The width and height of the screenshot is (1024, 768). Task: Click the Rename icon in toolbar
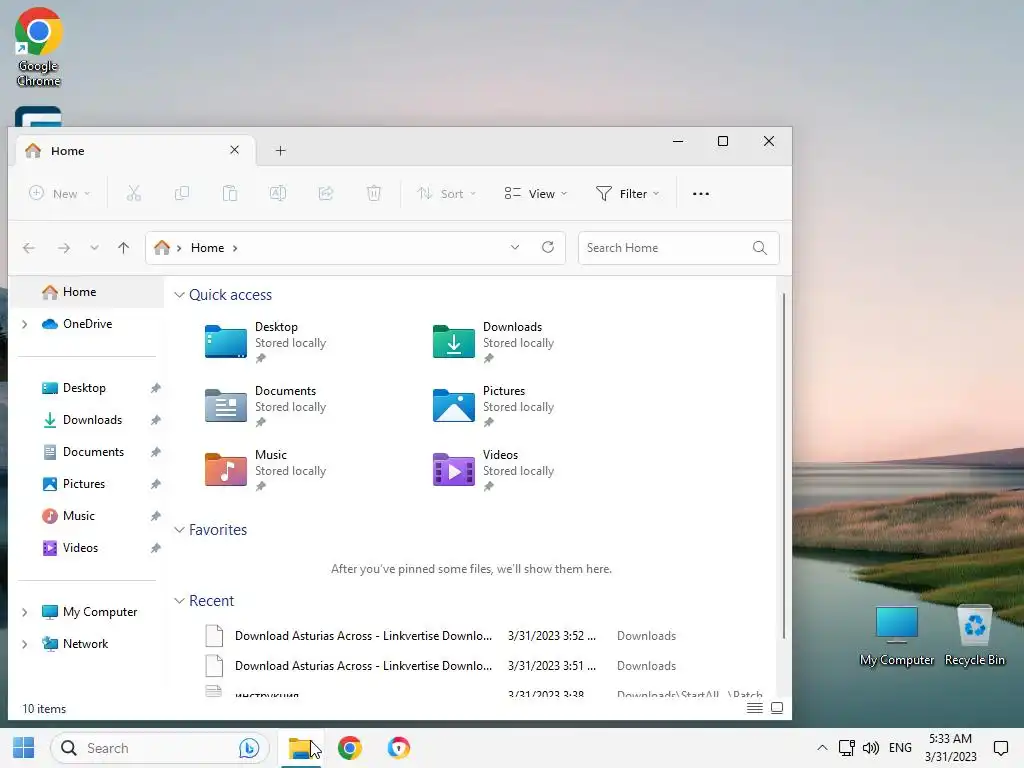tap(278, 193)
